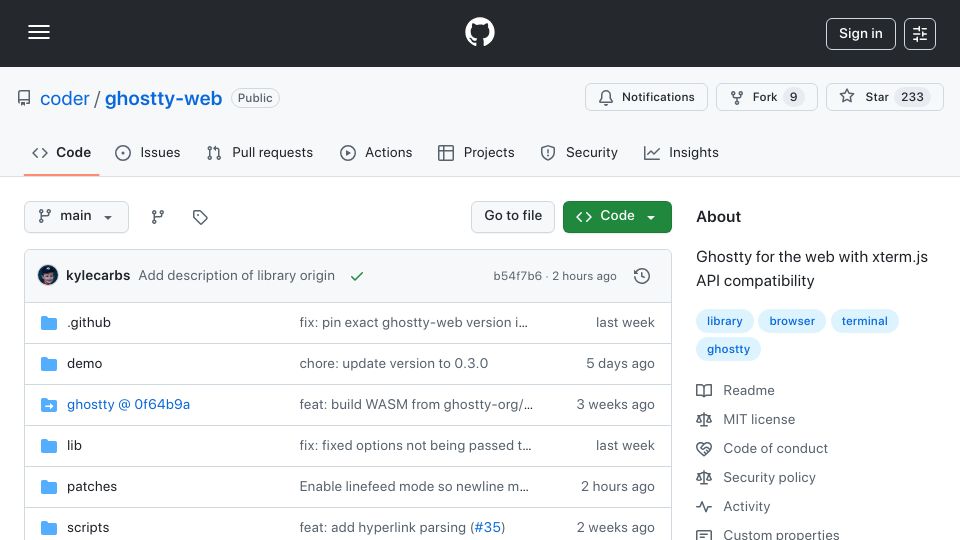This screenshot has width=960, height=540.
Task: Fork the repository with the Fork button
Action: (x=767, y=97)
